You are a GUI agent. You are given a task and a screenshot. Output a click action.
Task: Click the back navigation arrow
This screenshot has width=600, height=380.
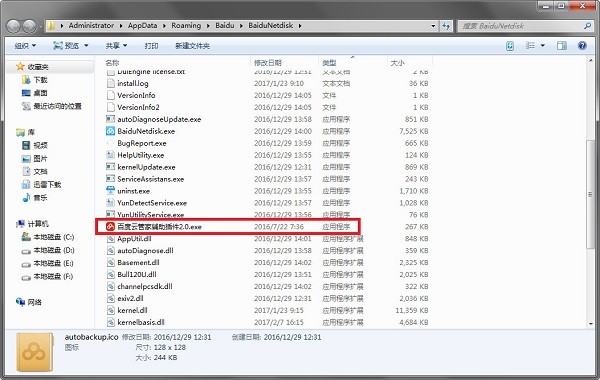tap(13, 26)
